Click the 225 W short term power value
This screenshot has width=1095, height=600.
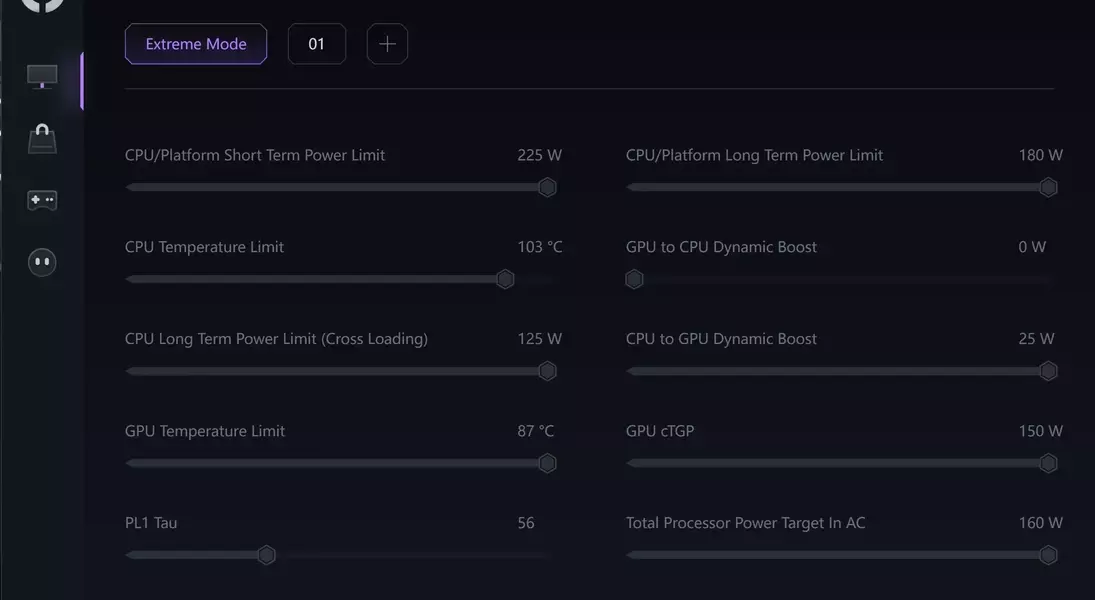pos(540,155)
